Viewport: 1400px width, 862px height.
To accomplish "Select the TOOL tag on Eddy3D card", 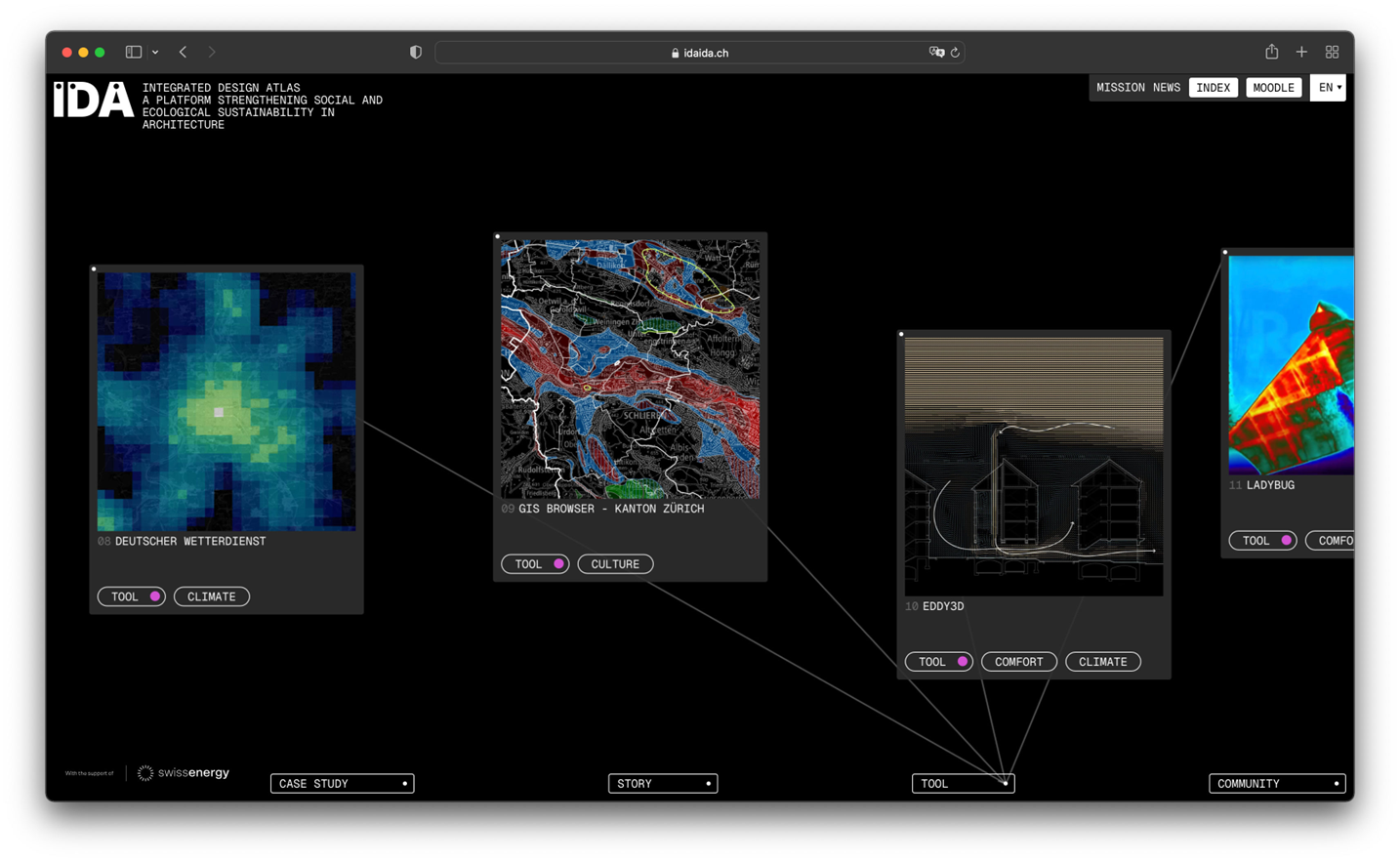I will [939, 662].
